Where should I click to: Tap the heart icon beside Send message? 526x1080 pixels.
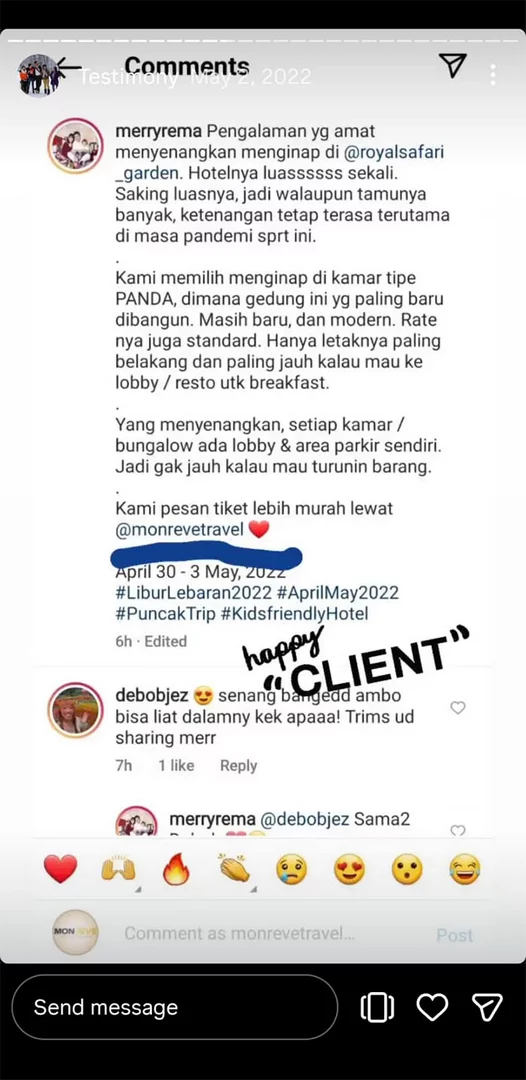432,1007
